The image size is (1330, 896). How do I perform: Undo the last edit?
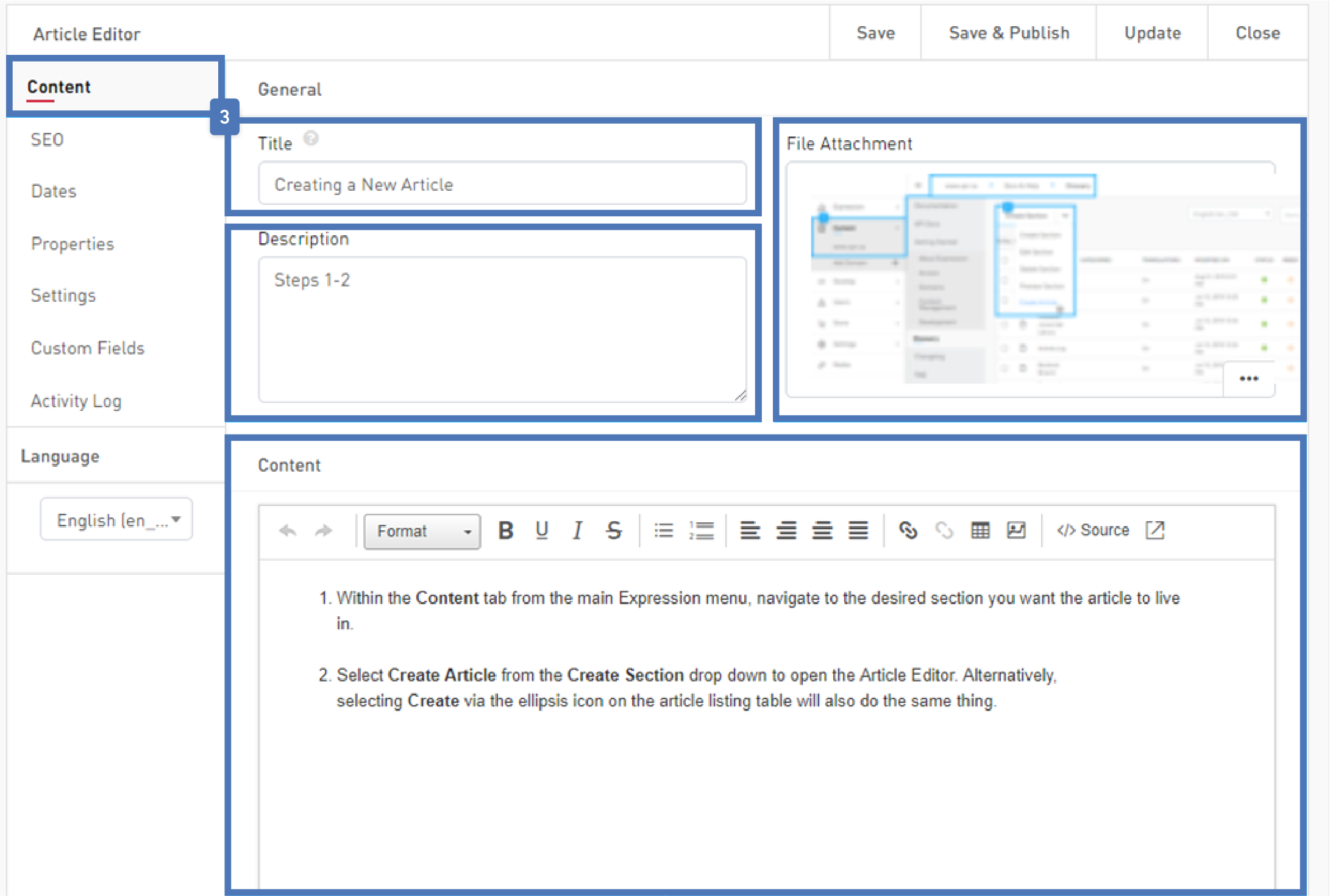tap(288, 530)
